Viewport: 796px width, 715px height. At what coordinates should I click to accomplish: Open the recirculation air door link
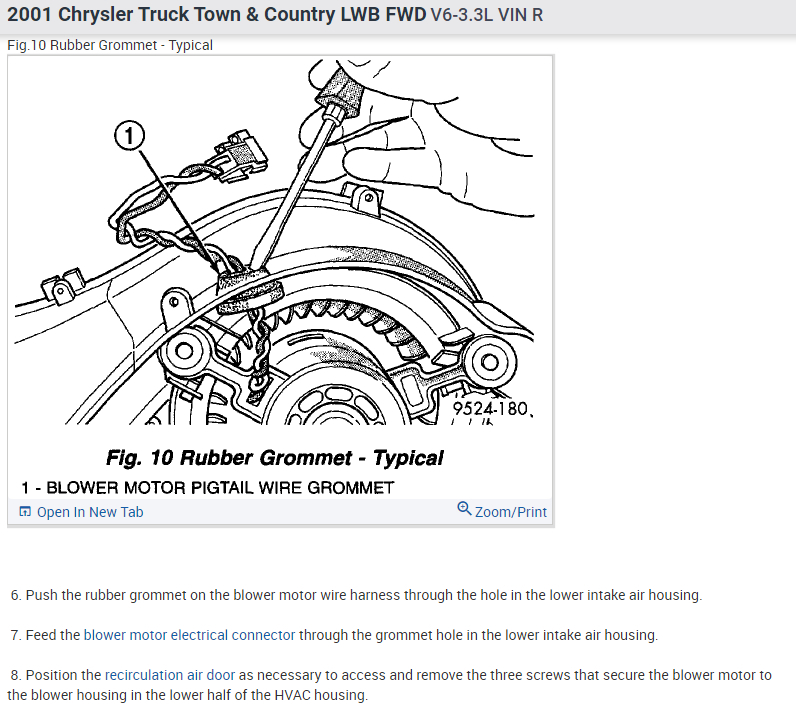(170, 675)
